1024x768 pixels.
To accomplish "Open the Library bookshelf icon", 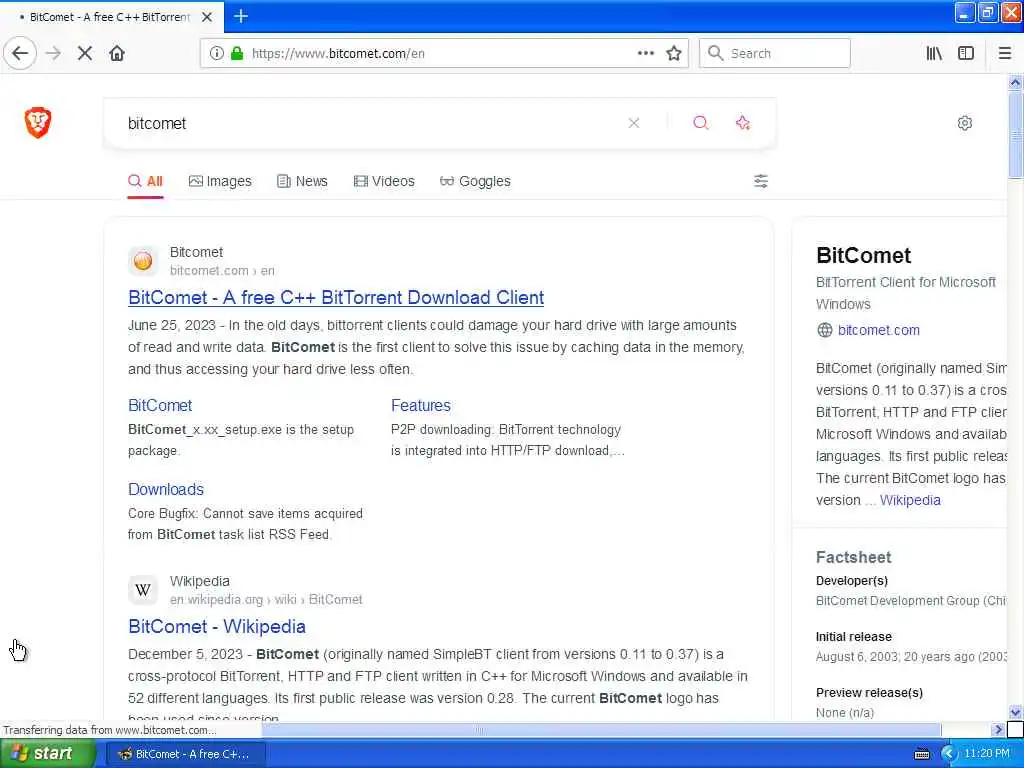I will [934, 53].
